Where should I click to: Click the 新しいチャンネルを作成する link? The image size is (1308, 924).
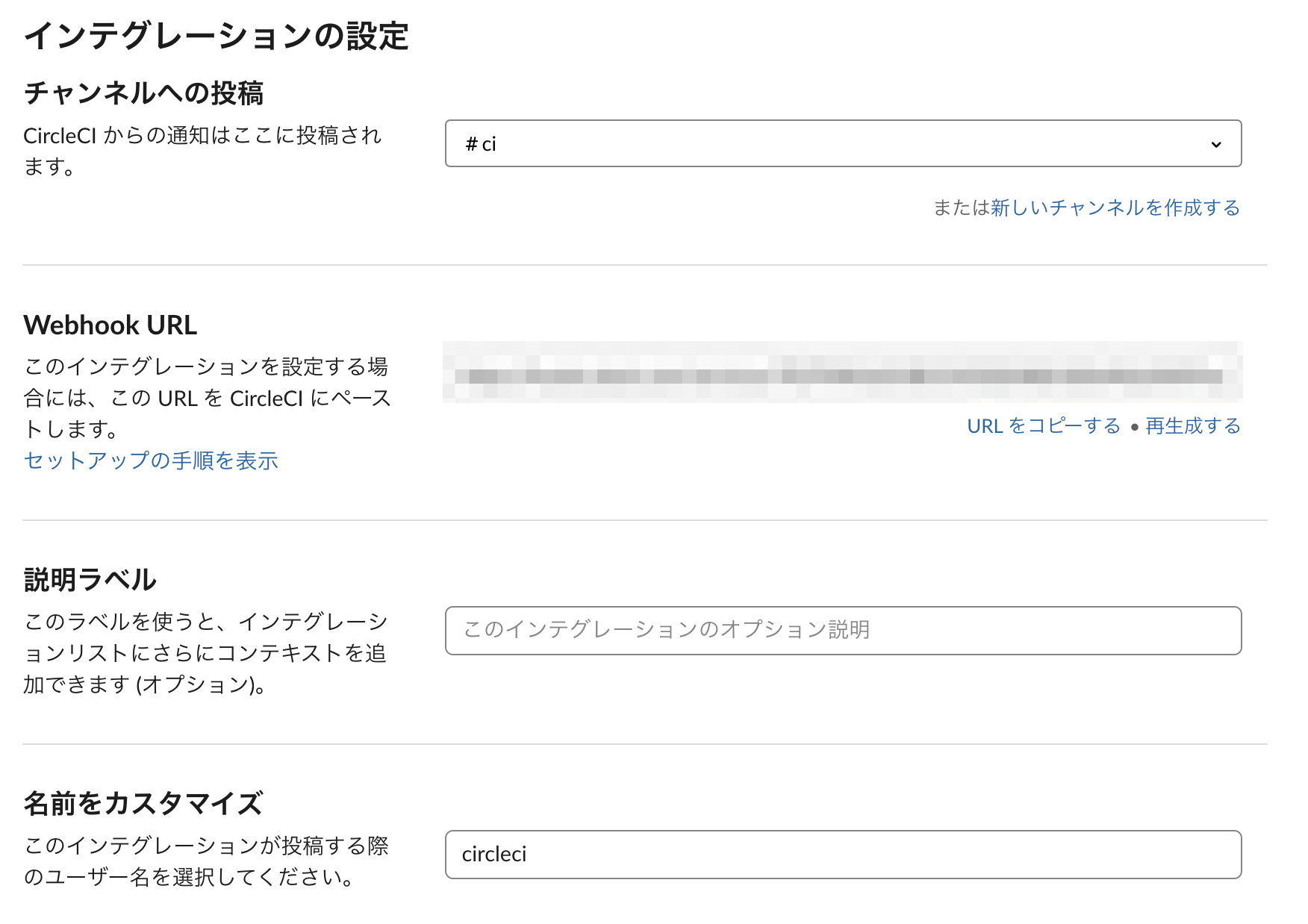[1115, 207]
